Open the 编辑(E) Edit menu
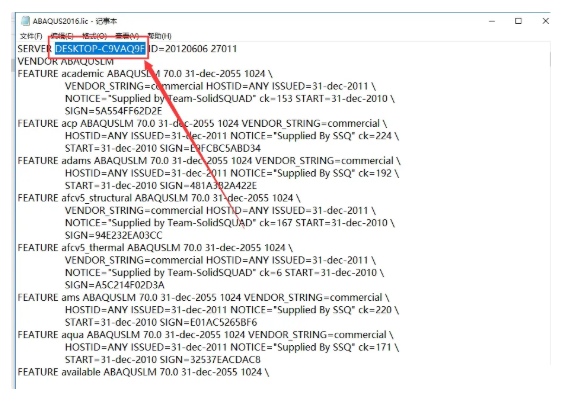Screen dimensions: 565x417 coord(62,36)
